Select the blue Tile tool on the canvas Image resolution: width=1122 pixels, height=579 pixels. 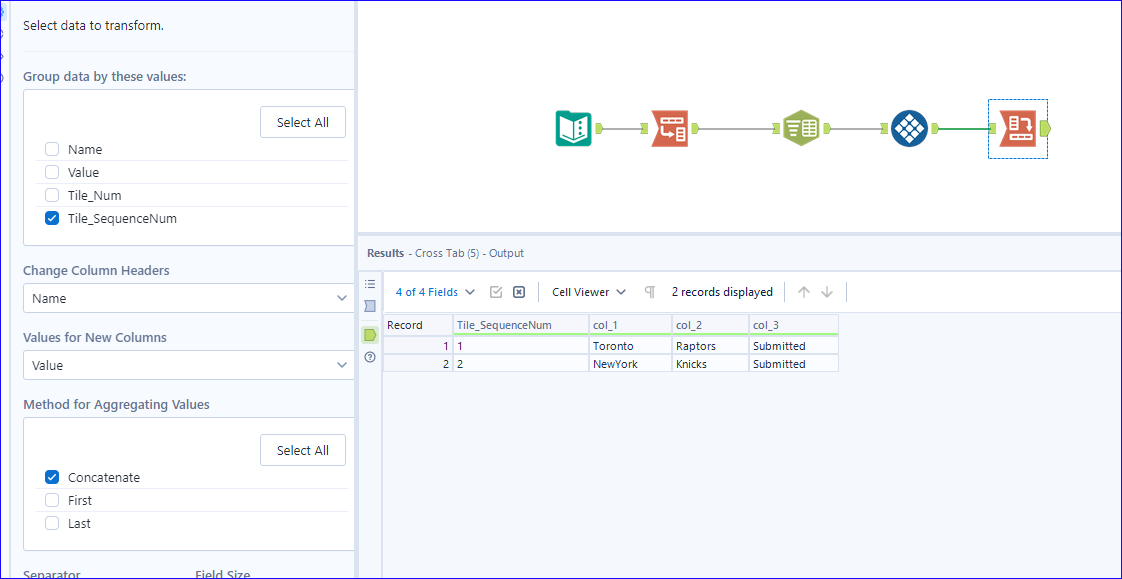(x=909, y=128)
